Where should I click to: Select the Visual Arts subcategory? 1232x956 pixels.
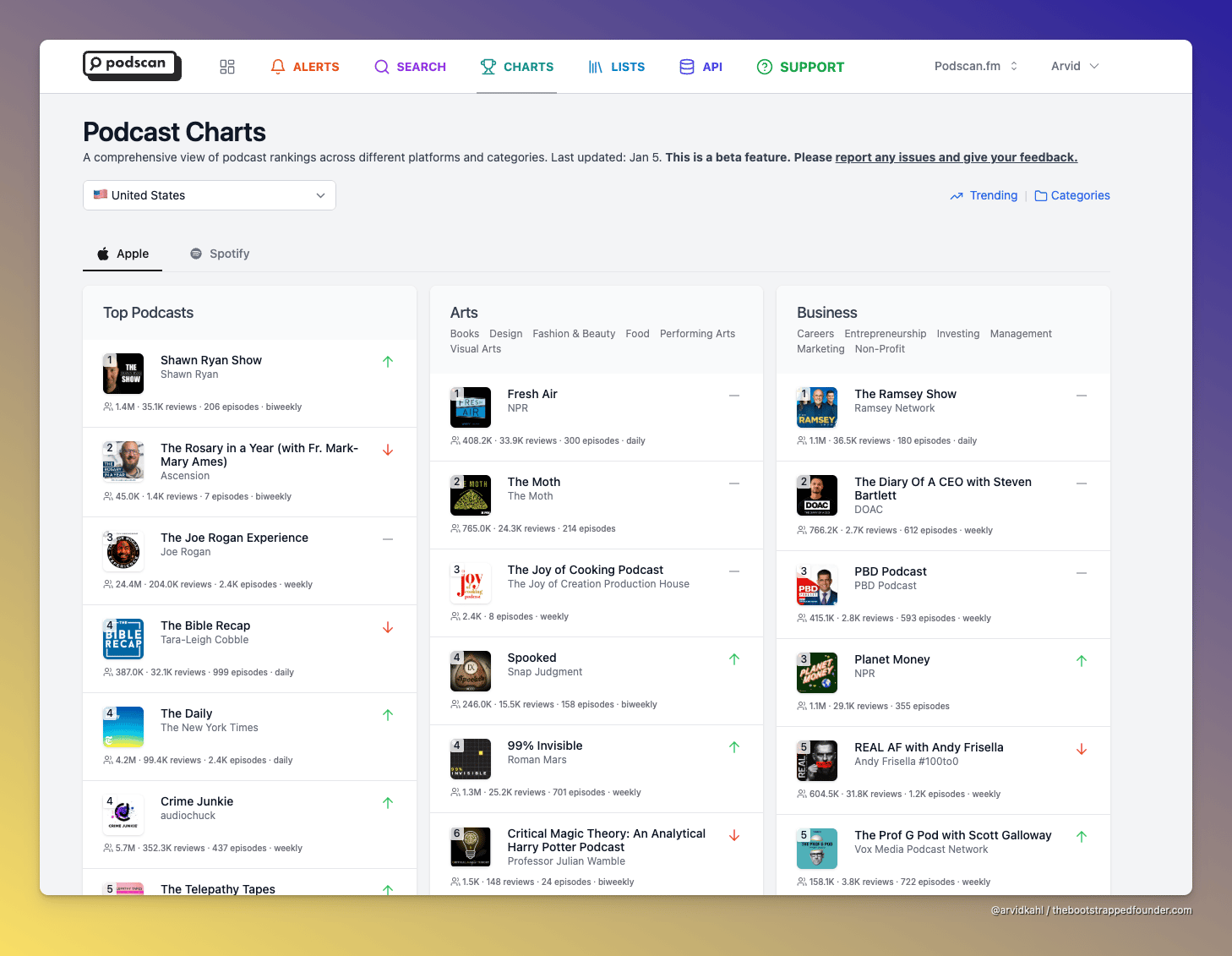click(x=476, y=349)
